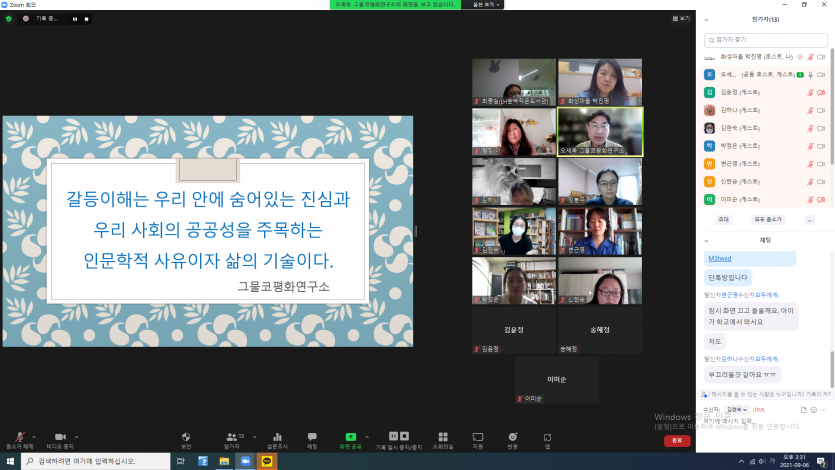The width and height of the screenshot is (835, 470).
Task: Open the 보안 security shield icon
Action: coord(186,436)
